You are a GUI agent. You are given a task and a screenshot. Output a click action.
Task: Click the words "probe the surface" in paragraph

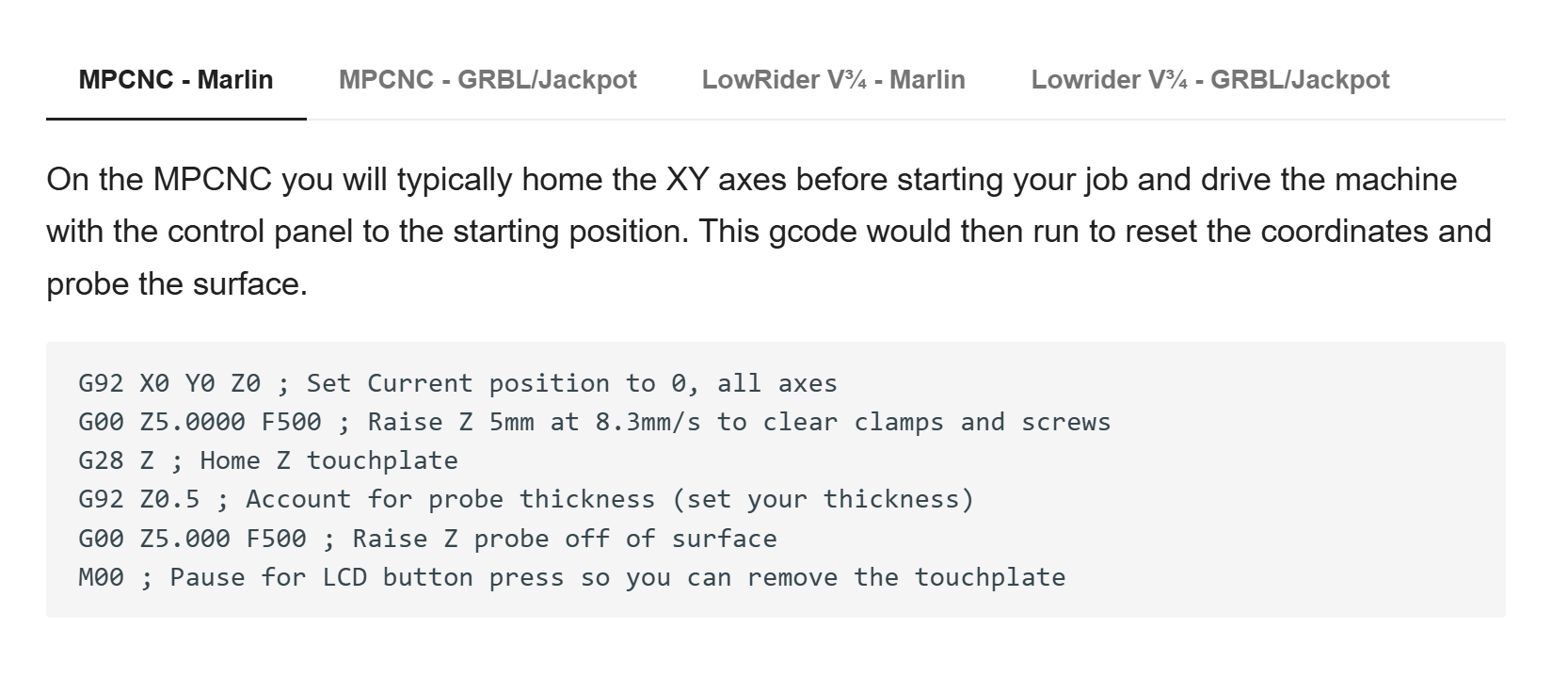[174, 284]
